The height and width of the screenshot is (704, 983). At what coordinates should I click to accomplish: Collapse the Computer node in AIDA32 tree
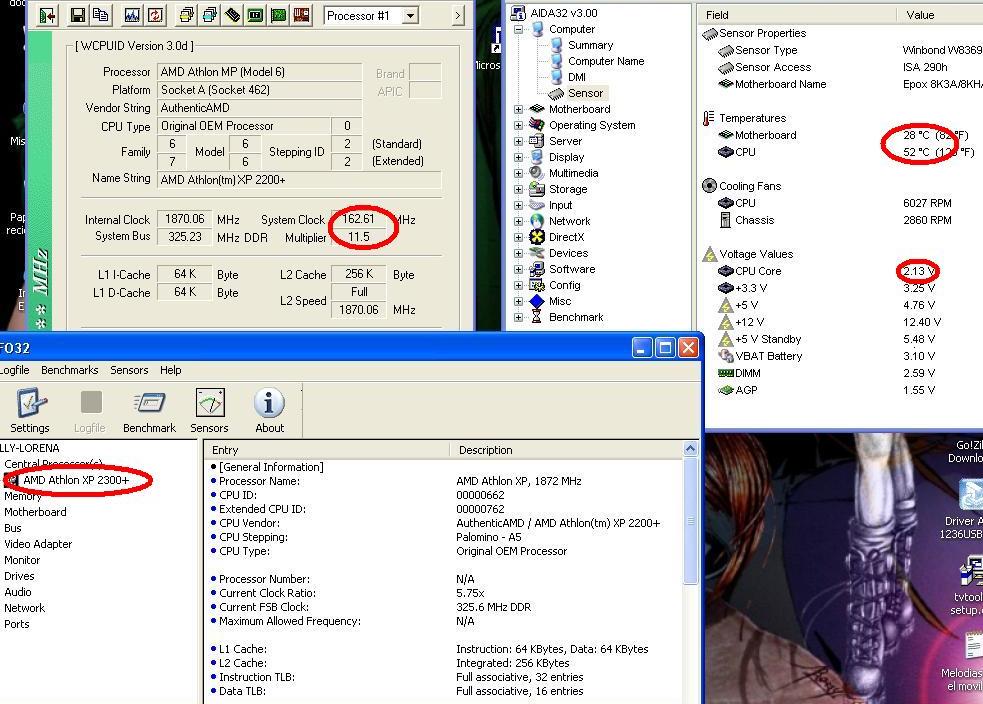click(x=519, y=29)
